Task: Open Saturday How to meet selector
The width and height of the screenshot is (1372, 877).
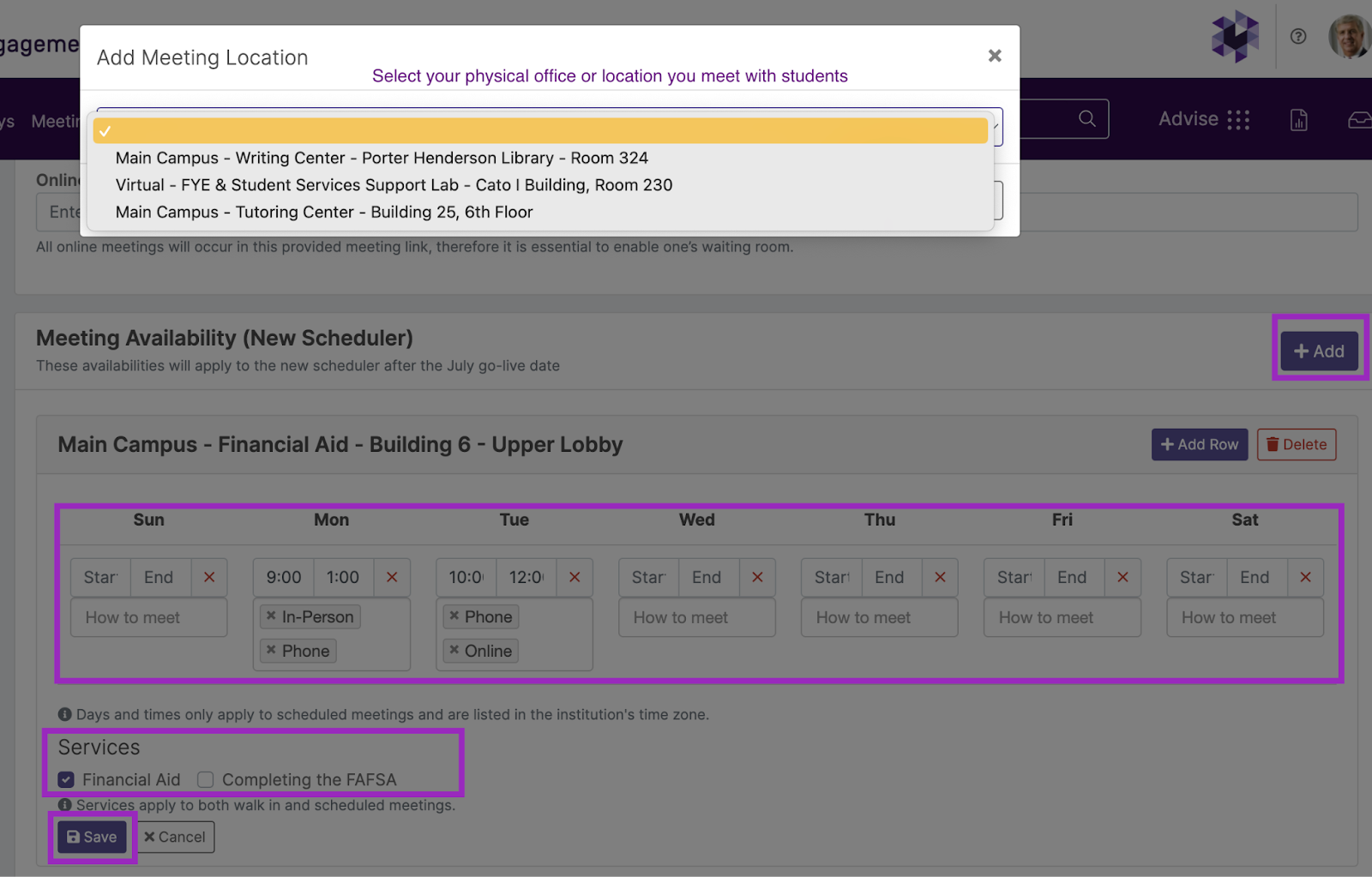Action: (1244, 617)
